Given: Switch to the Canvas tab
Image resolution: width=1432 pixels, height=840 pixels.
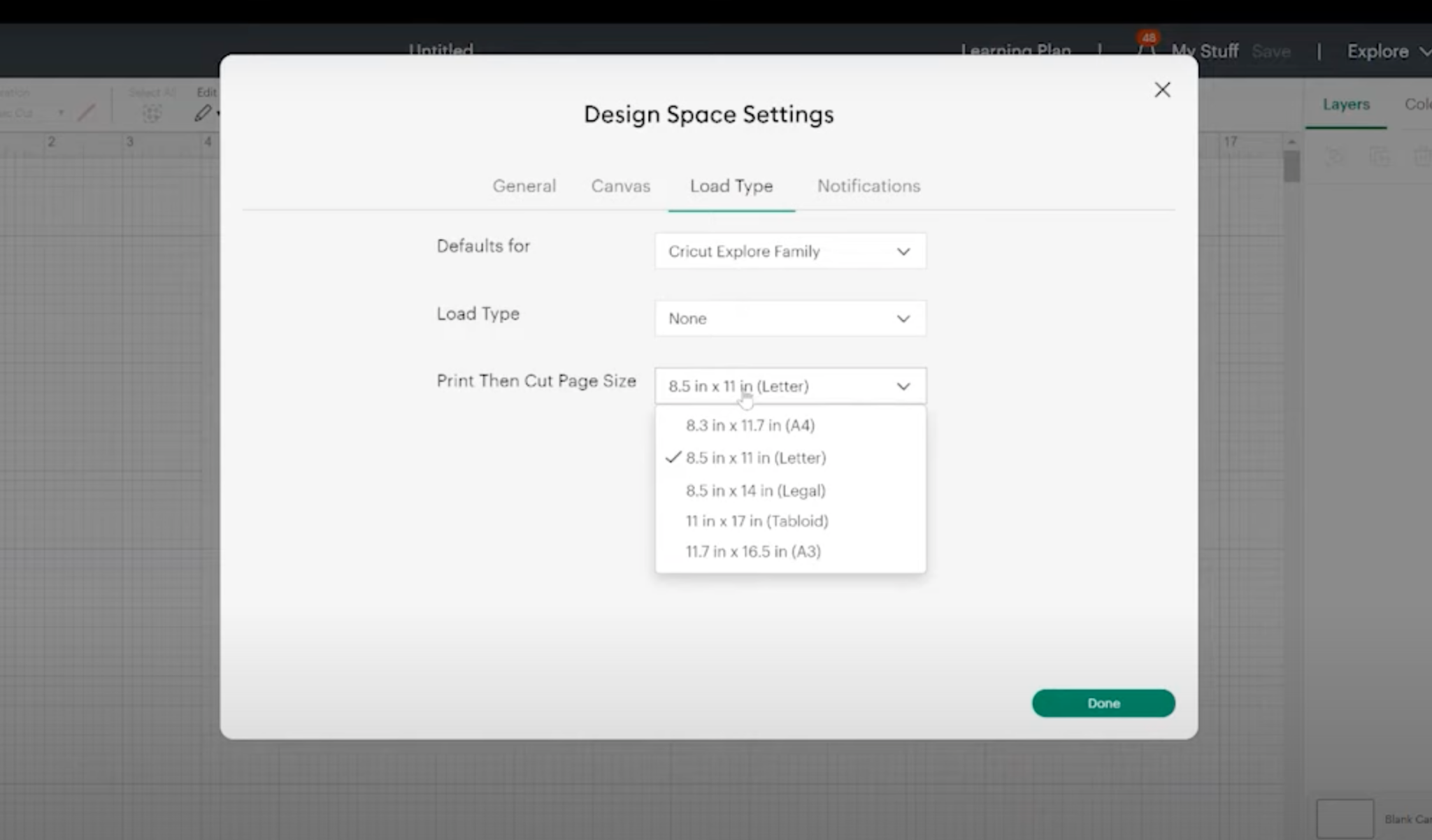Looking at the screenshot, I should (x=621, y=186).
